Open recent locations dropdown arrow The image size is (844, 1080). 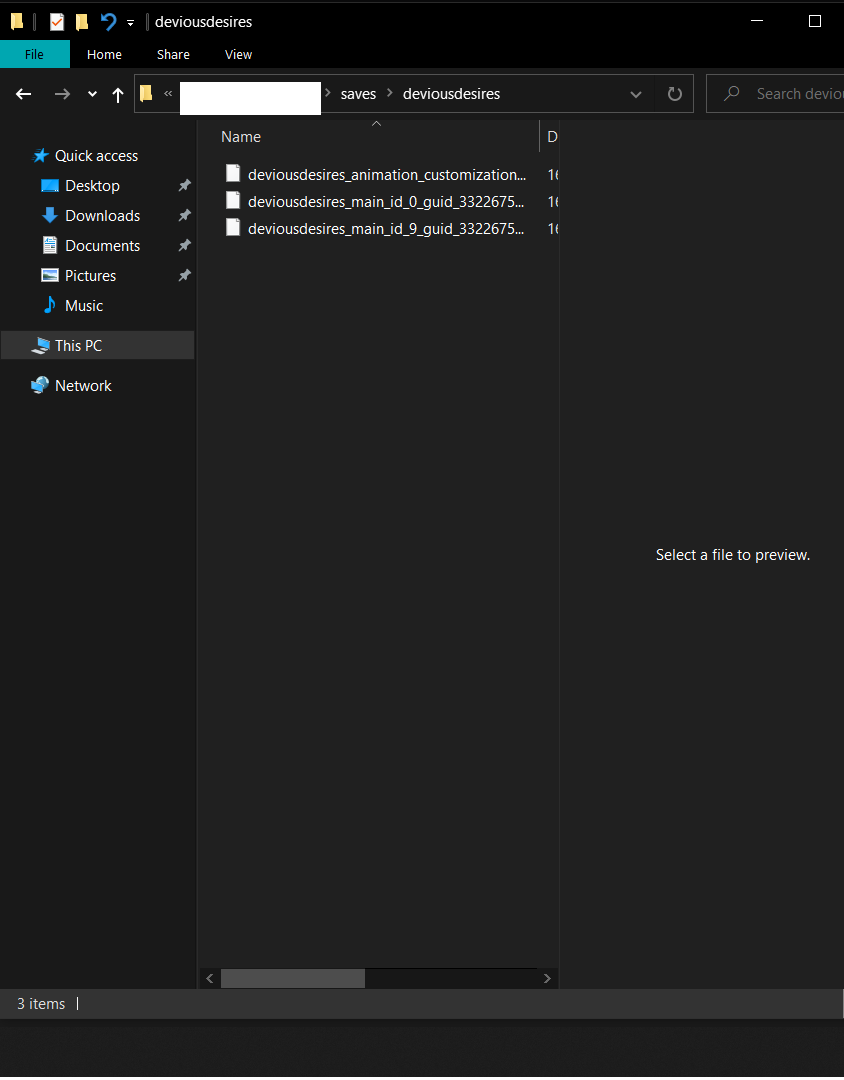(92, 94)
